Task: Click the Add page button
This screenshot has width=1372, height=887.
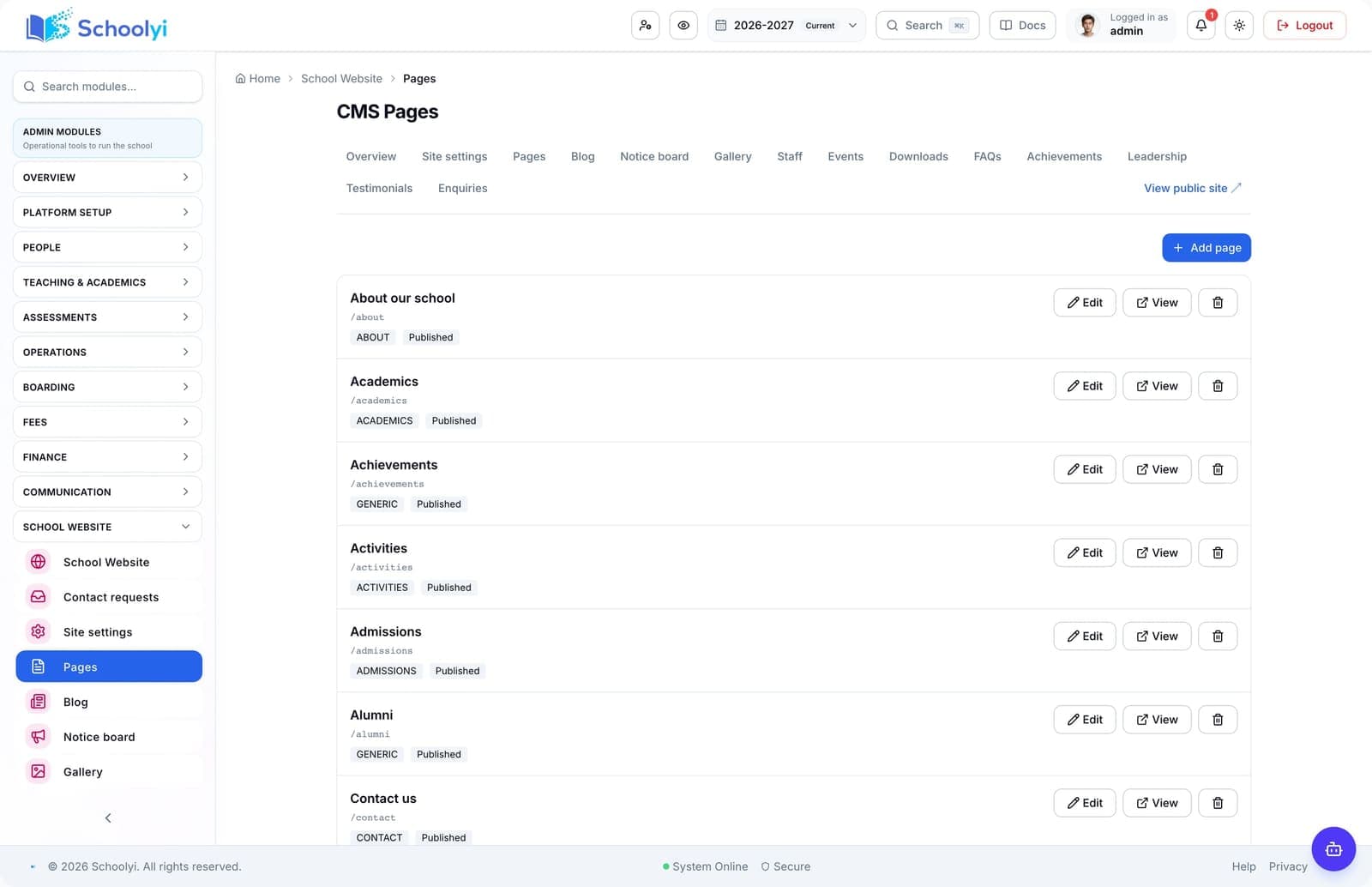Action: pos(1207,248)
